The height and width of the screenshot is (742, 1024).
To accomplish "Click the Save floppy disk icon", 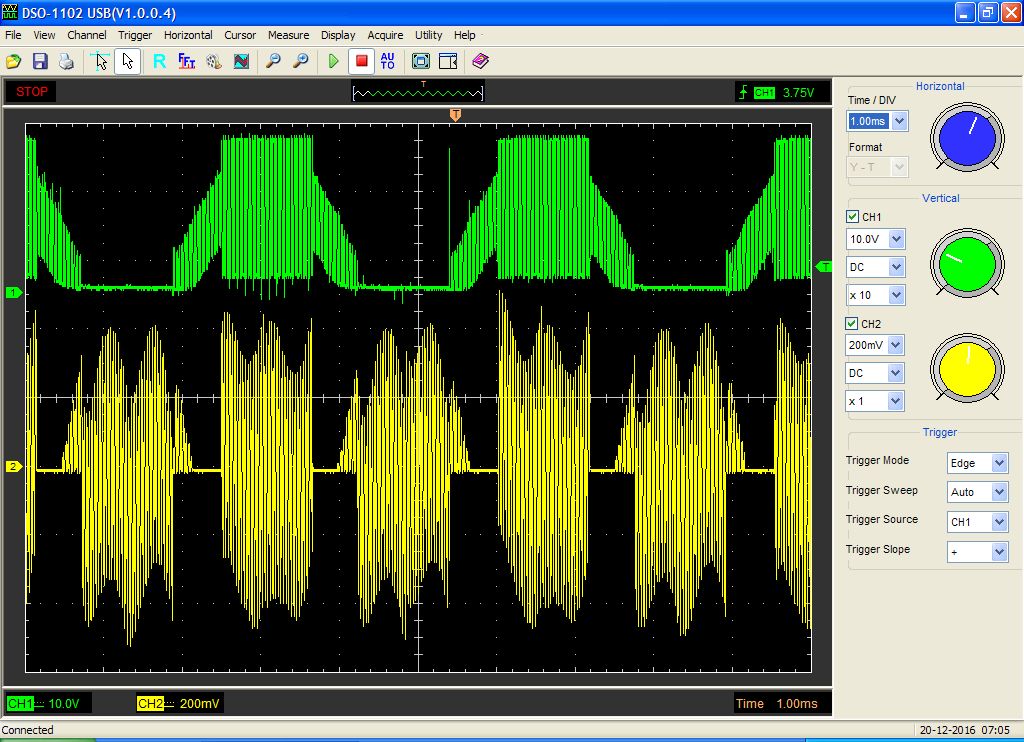I will click(40, 61).
